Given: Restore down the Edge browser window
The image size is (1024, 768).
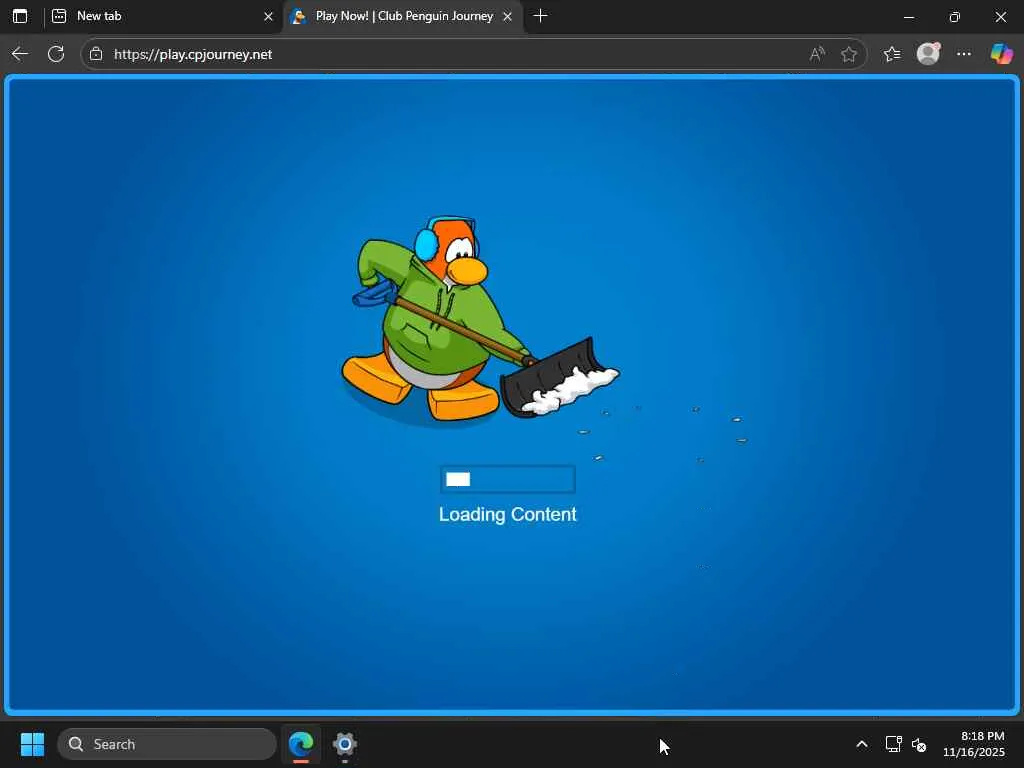Looking at the screenshot, I should click(955, 17).
